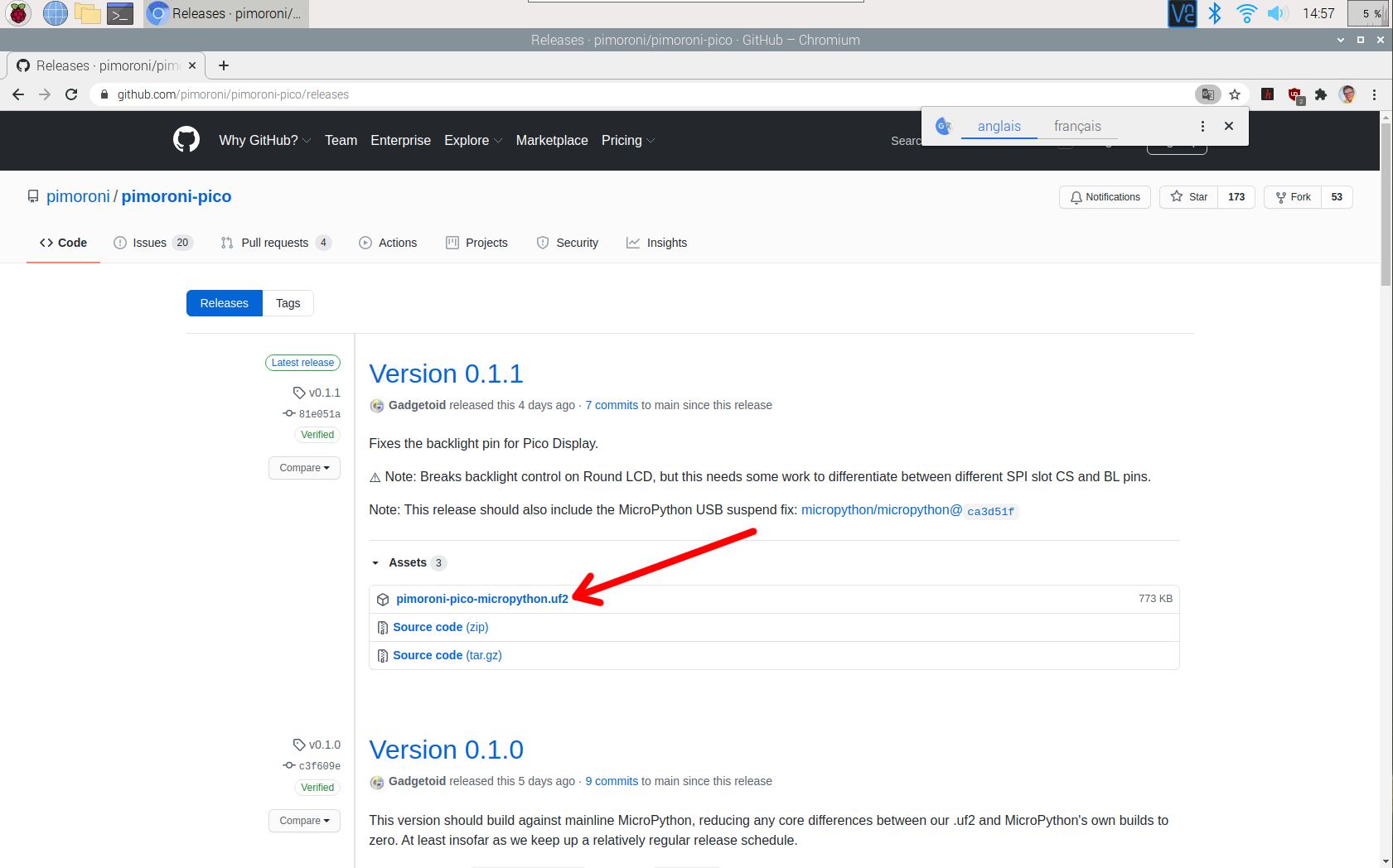Viewport: 1393px width, 868px height.
Task: Open Compare dropdown for v0.1.0
Action: pyautogui.click(x=304, y=821)
